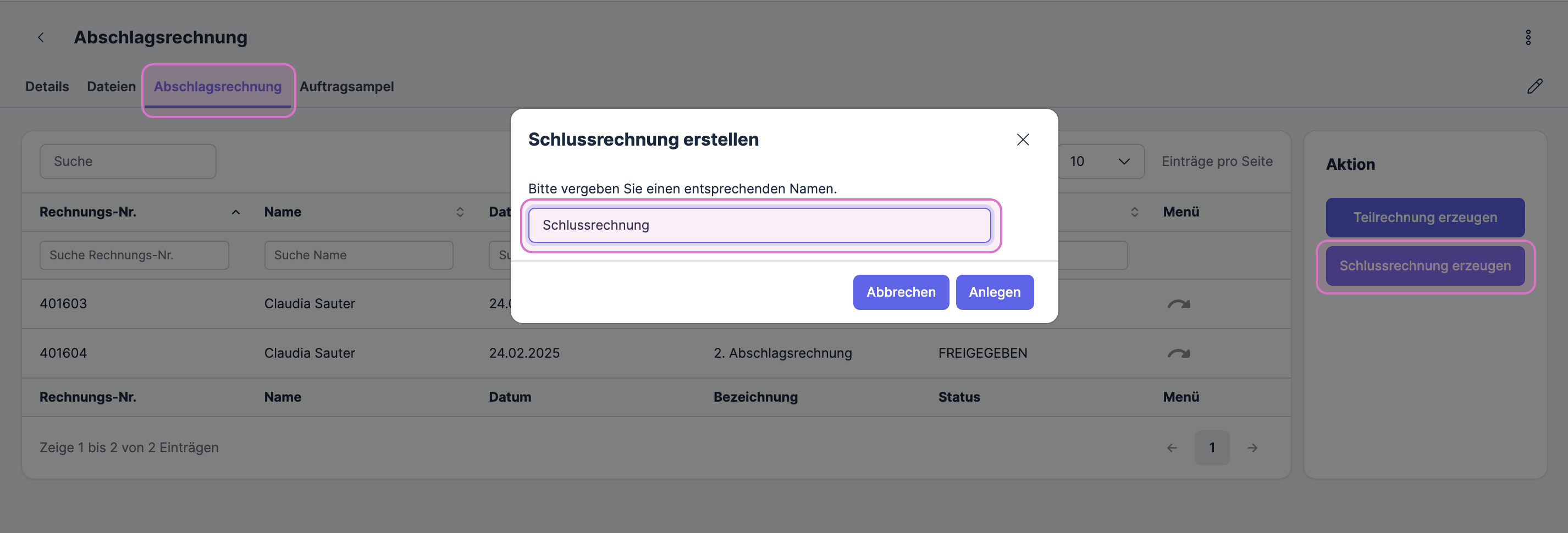
Task: Focus the Schlussrechnung name input field
Action: point(759,225)
